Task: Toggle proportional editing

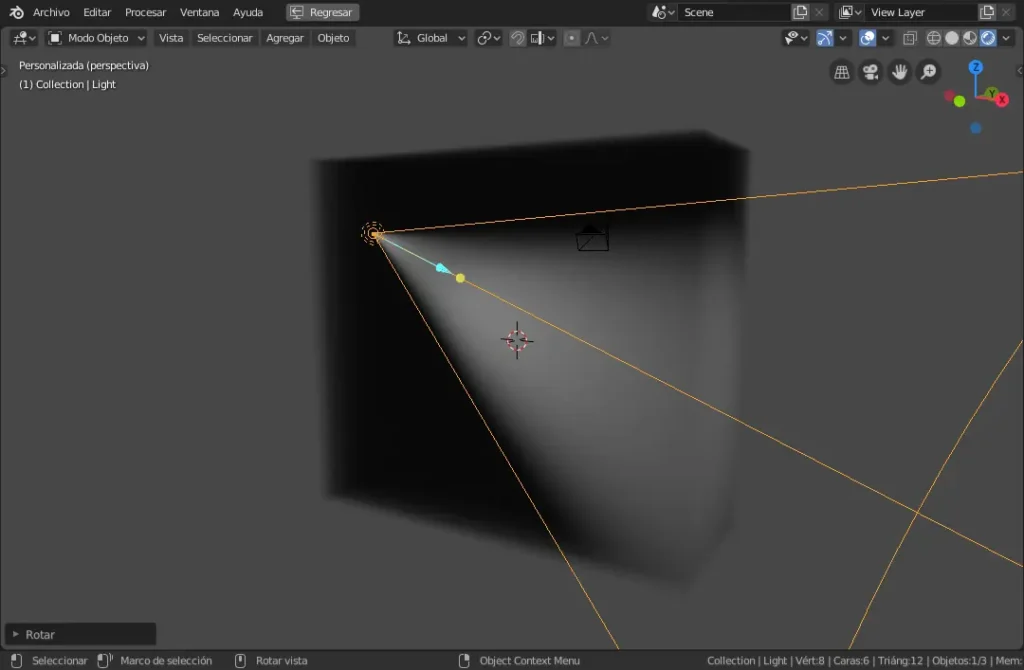Action: coord(571,38)
